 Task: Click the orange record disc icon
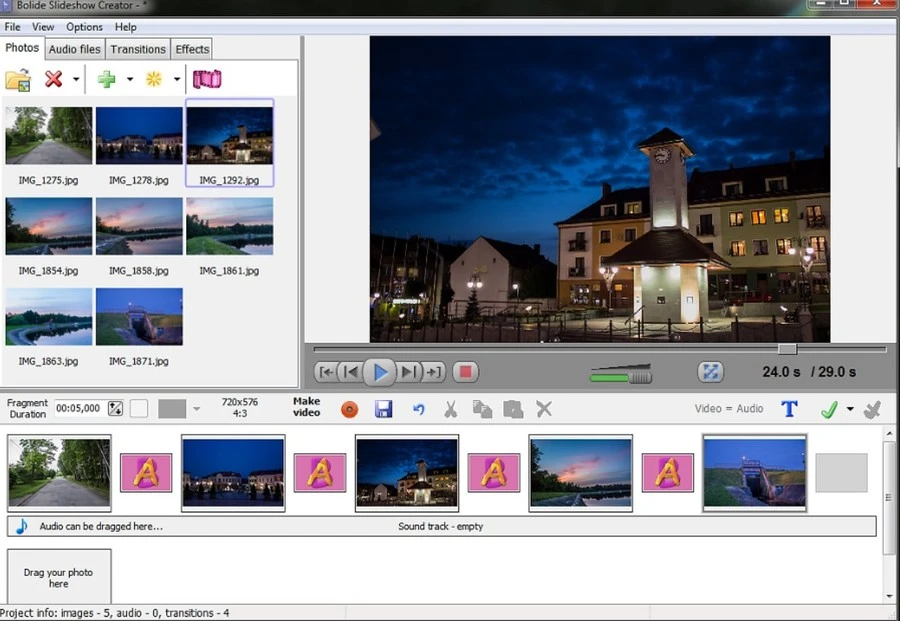pos(349,409)
